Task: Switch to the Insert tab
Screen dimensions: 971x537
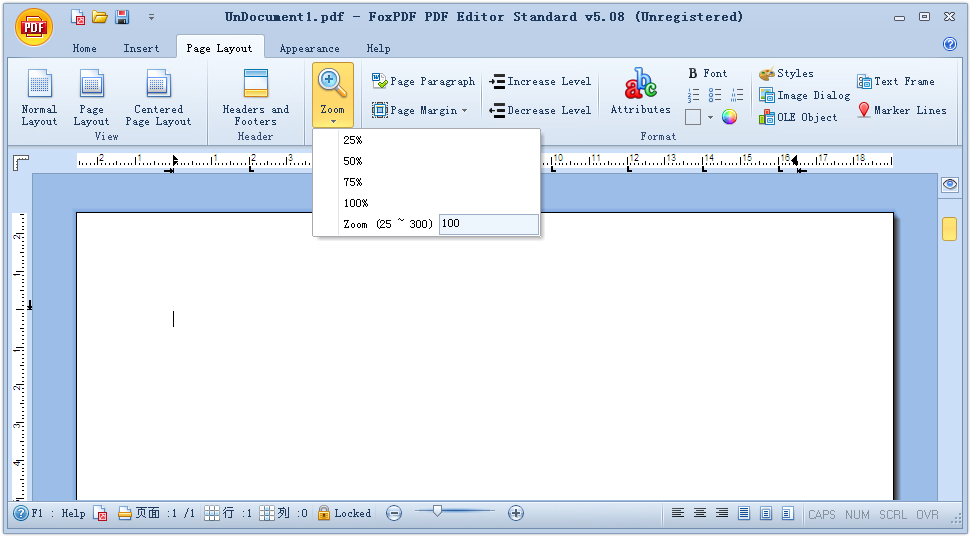Action: point(141,48)
